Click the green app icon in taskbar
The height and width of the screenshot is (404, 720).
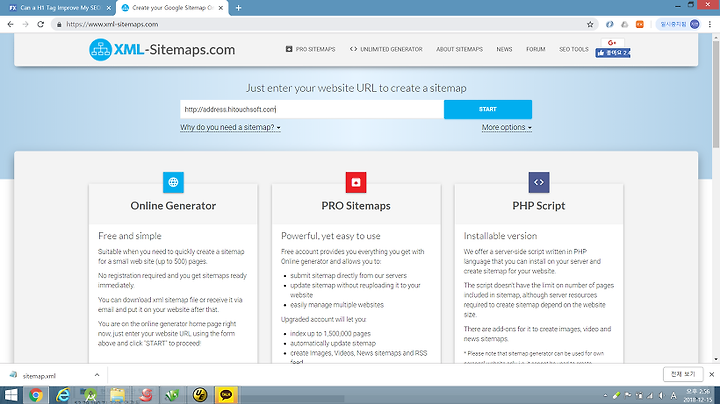point(172,395)
